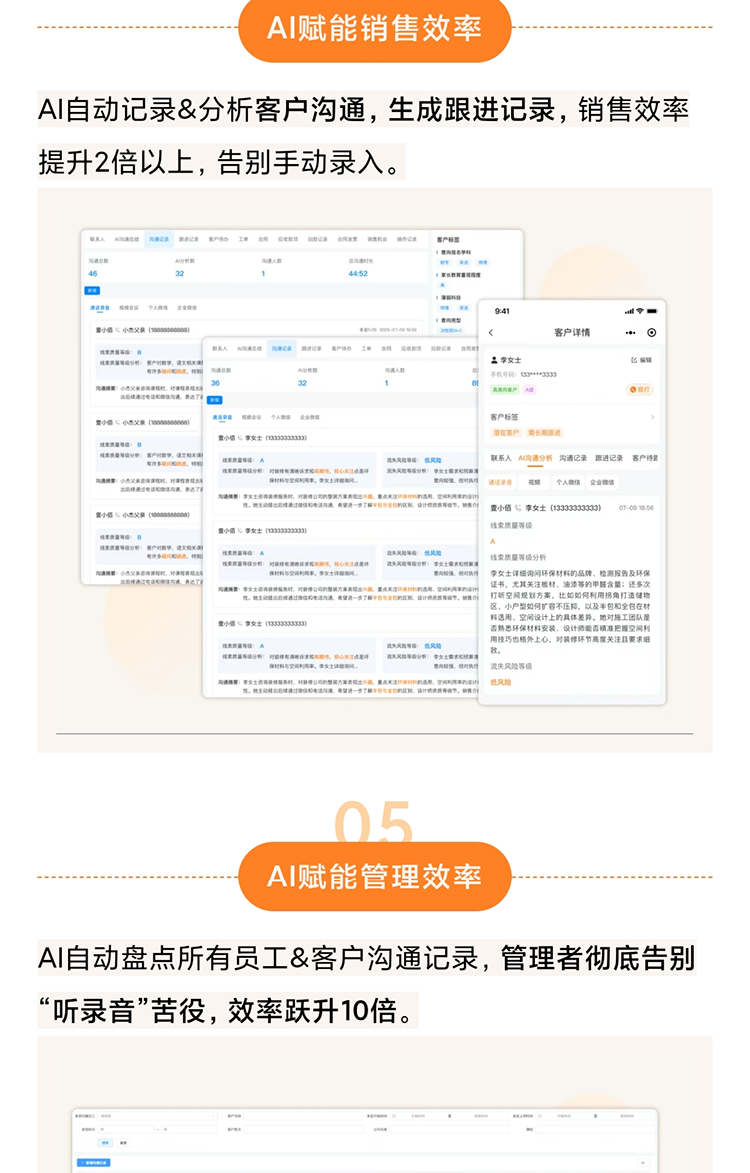This screenshot has height=1173, width=750.
Task: Click the orange AI赋能销售效率 banner
Action: (375, 28)
